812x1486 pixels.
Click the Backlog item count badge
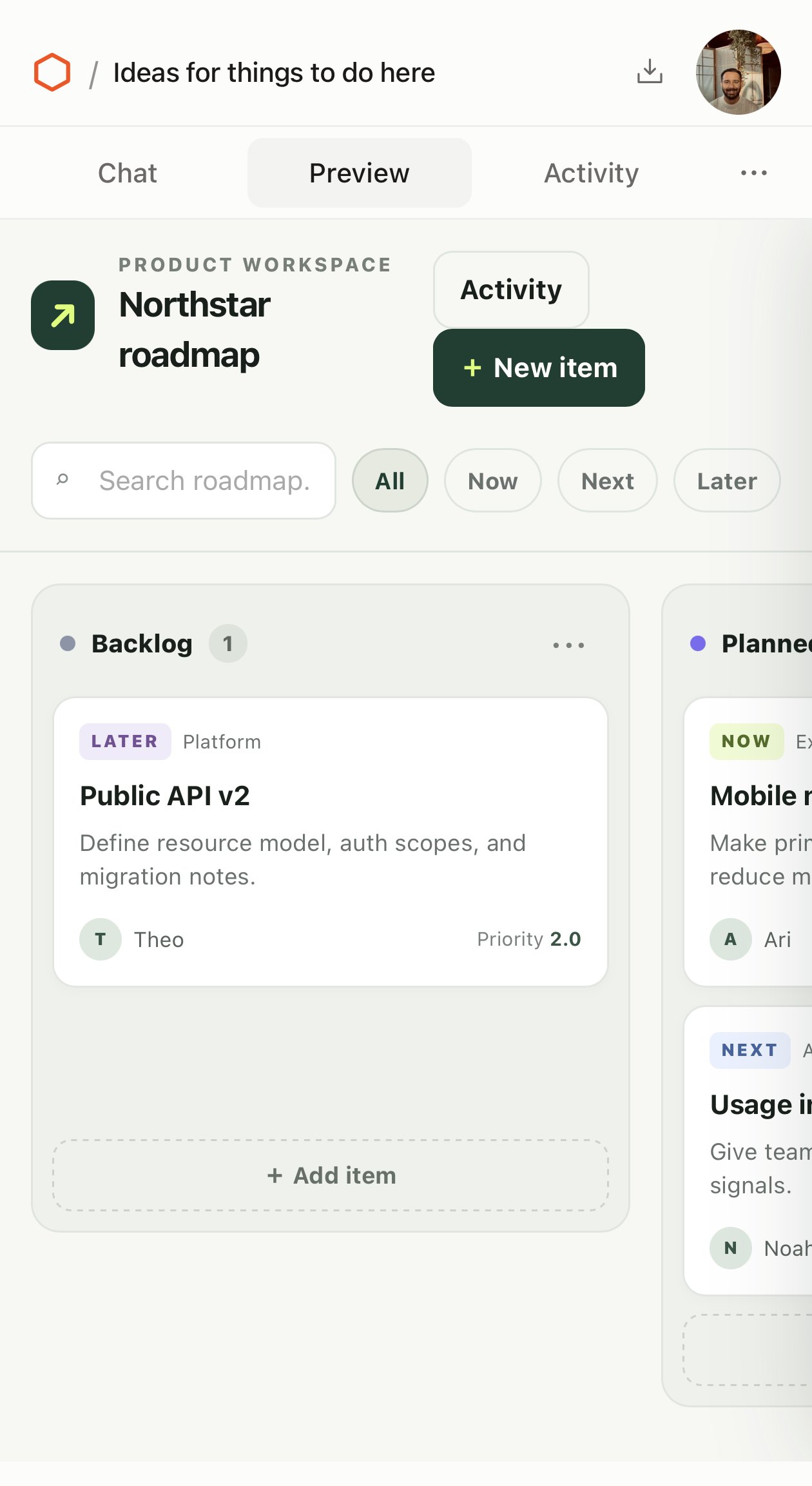[227, 643]
